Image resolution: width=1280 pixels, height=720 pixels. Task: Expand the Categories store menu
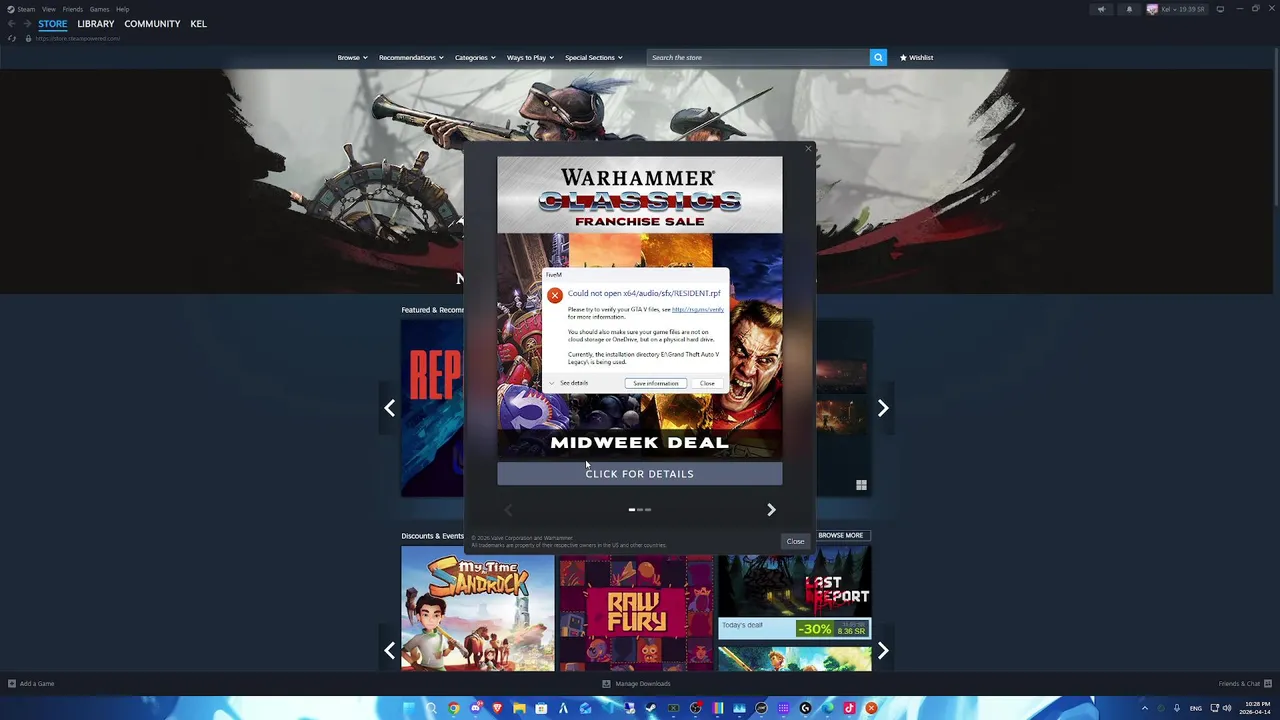click(x=475, y=57)
